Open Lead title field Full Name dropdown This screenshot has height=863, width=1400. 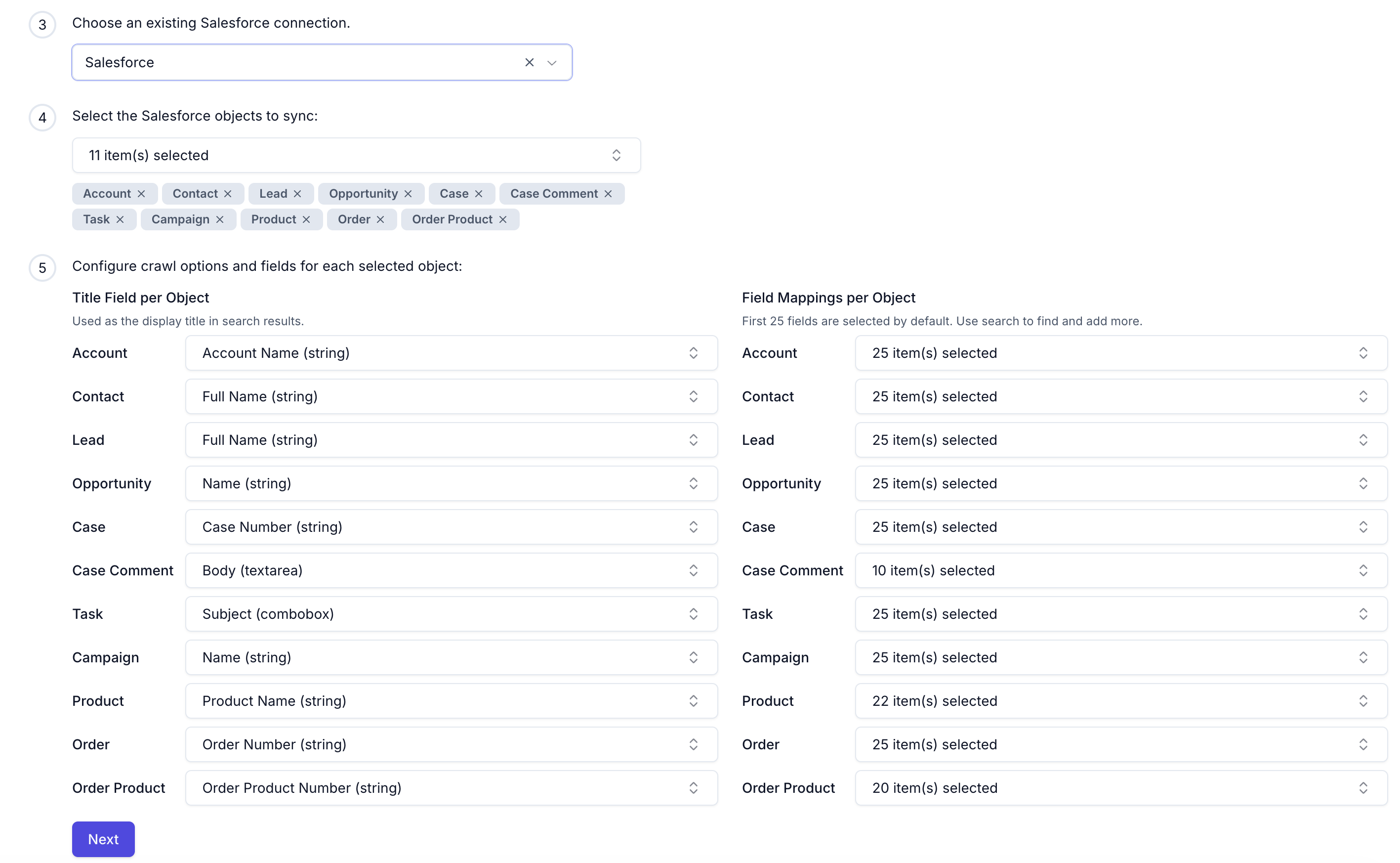pyautogui.click(x=451, y=439)
